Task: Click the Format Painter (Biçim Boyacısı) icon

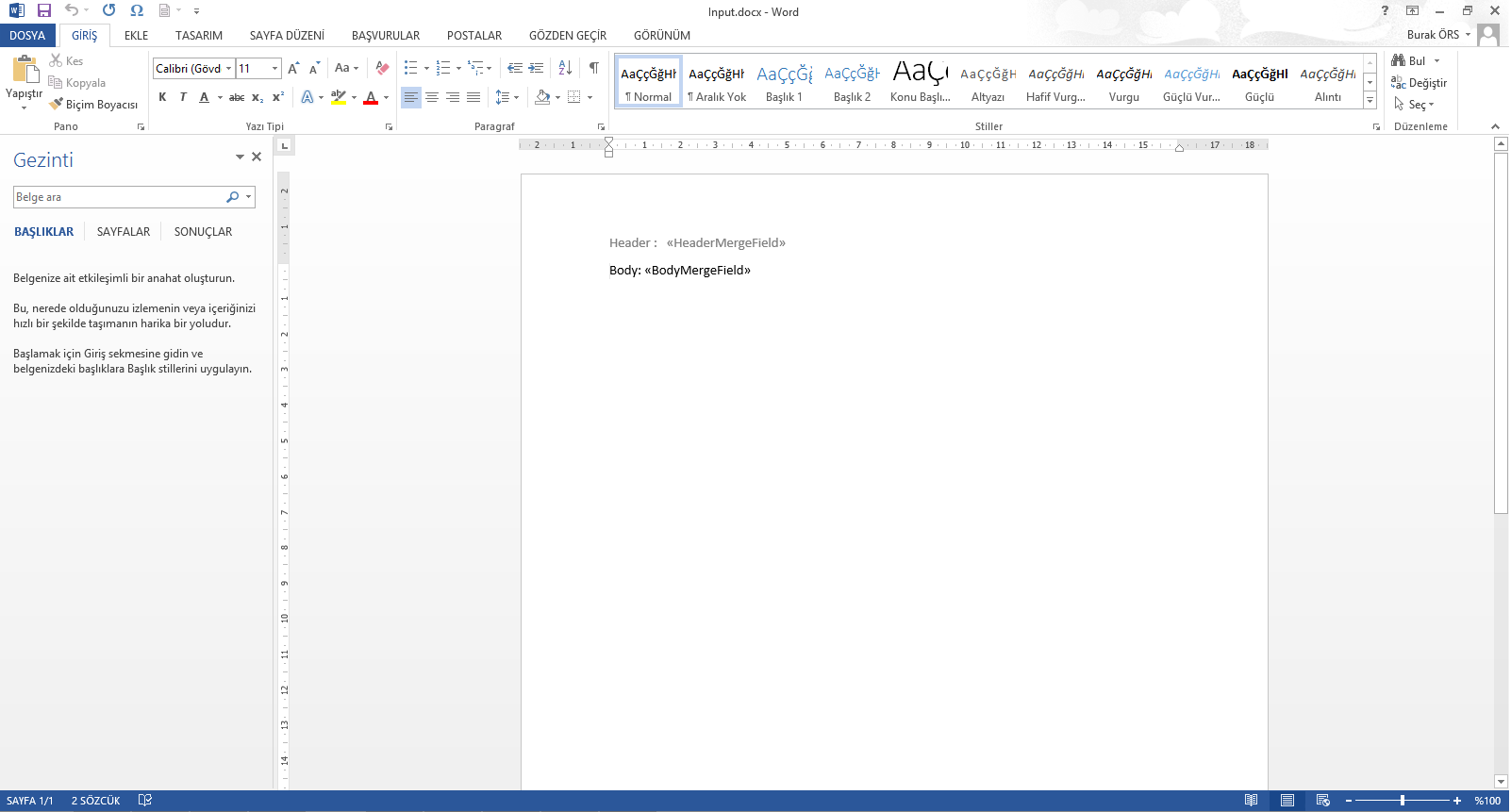Action: [x=57, y=104]
